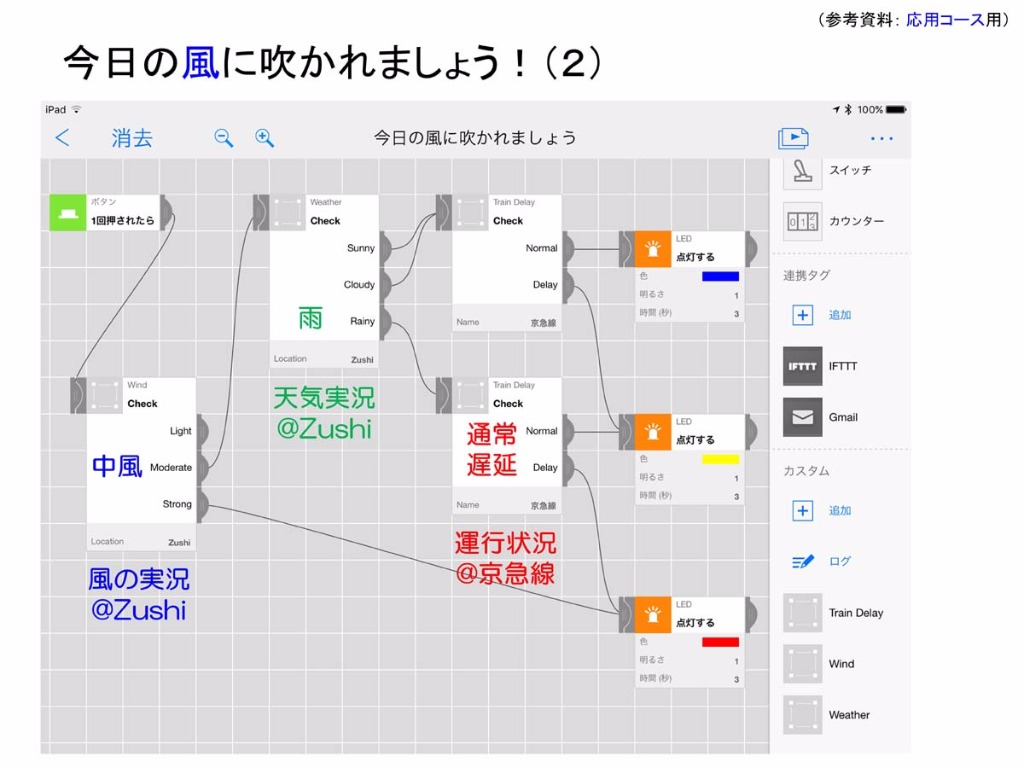Click the Rainy output connector
Viewport: 1024px width, 768px height.
(385, 321)
